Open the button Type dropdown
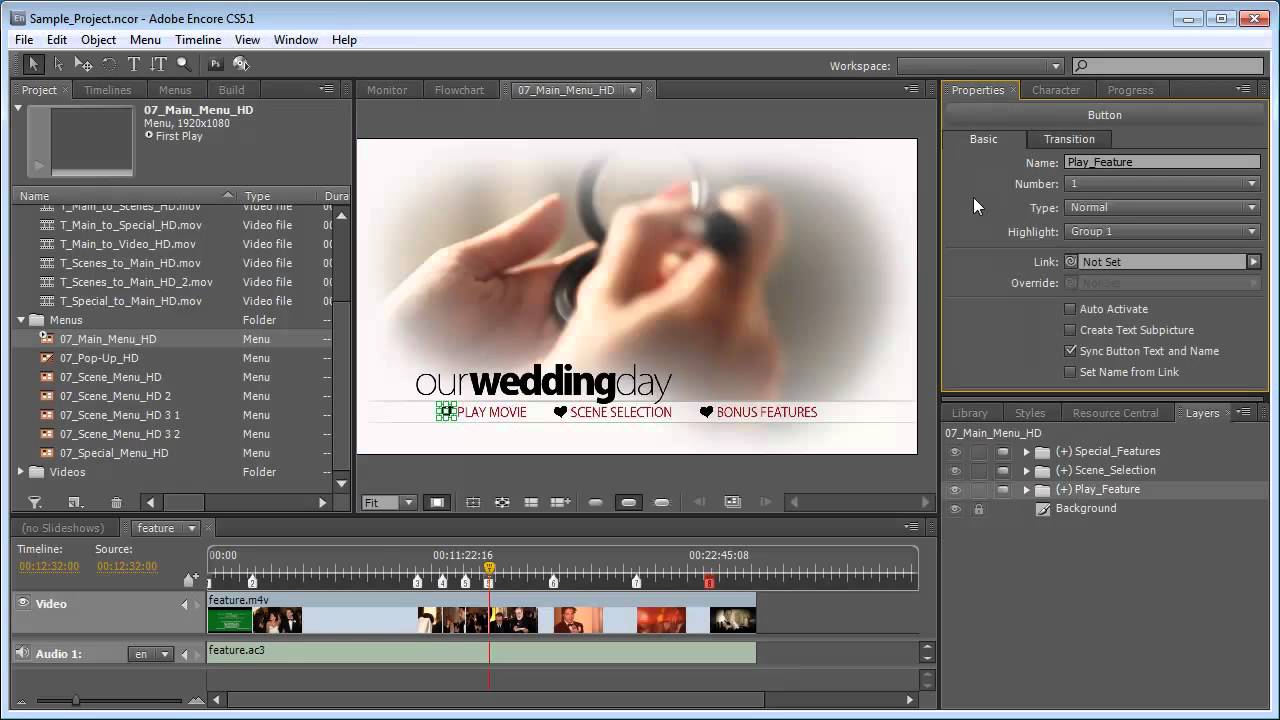This screenshot has height=720, width=1280. pyautogui.click(x=1162, y=208)
